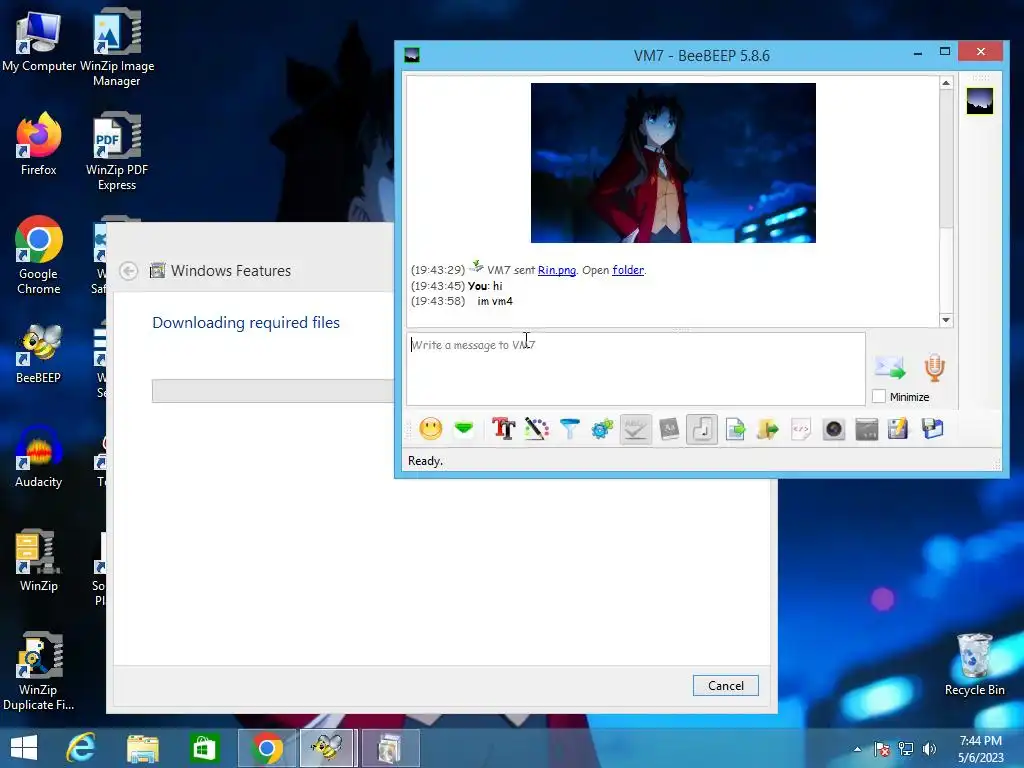
Task: Click the file transfer icon beside VM7 sent
Action: (477, 266)
